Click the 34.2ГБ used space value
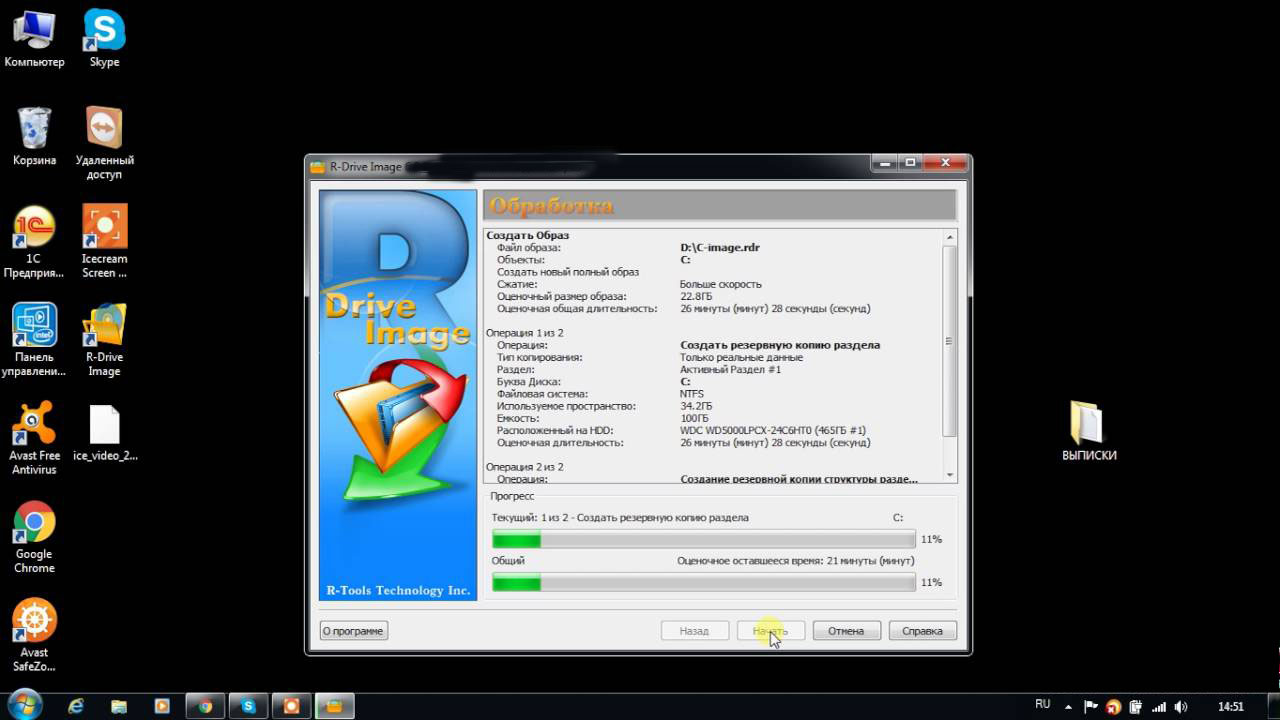The width and height of the screenshot is (1280, 720). 696,406
